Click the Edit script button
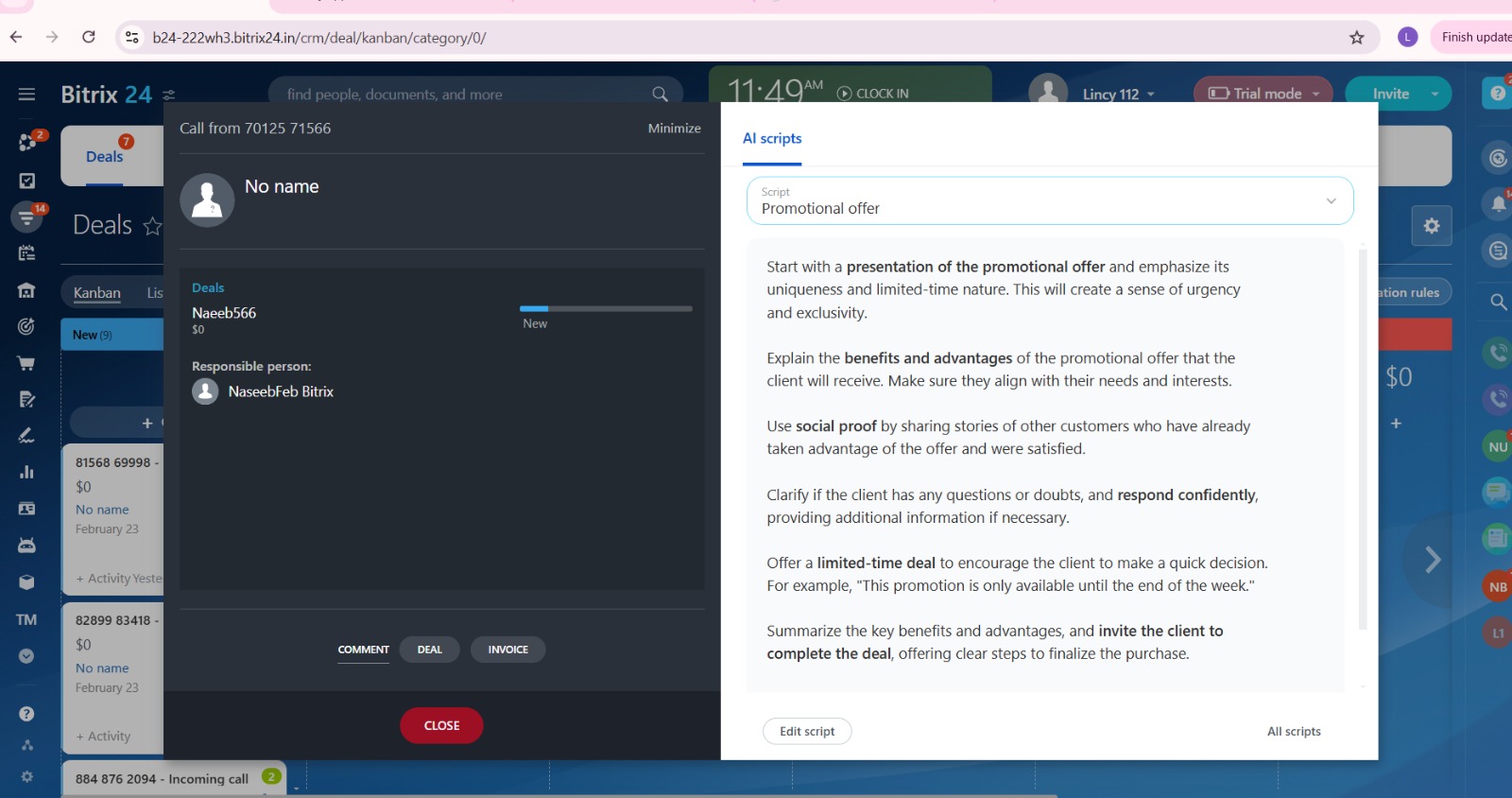Image resolution: width=1512 pixels, height=798 pixels. (807, 731)
